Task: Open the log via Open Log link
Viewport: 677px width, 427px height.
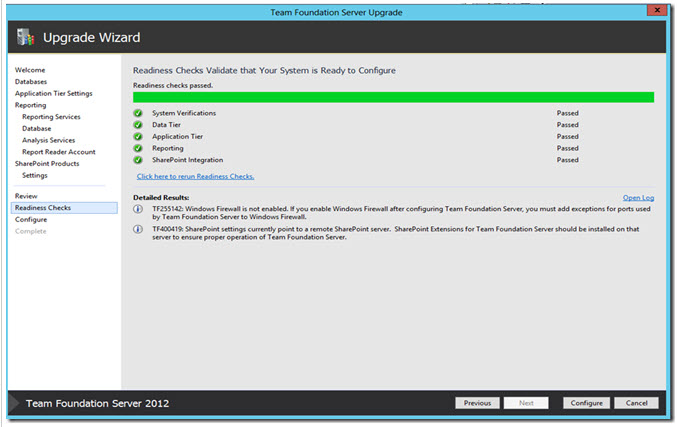Action: (638, 197)
